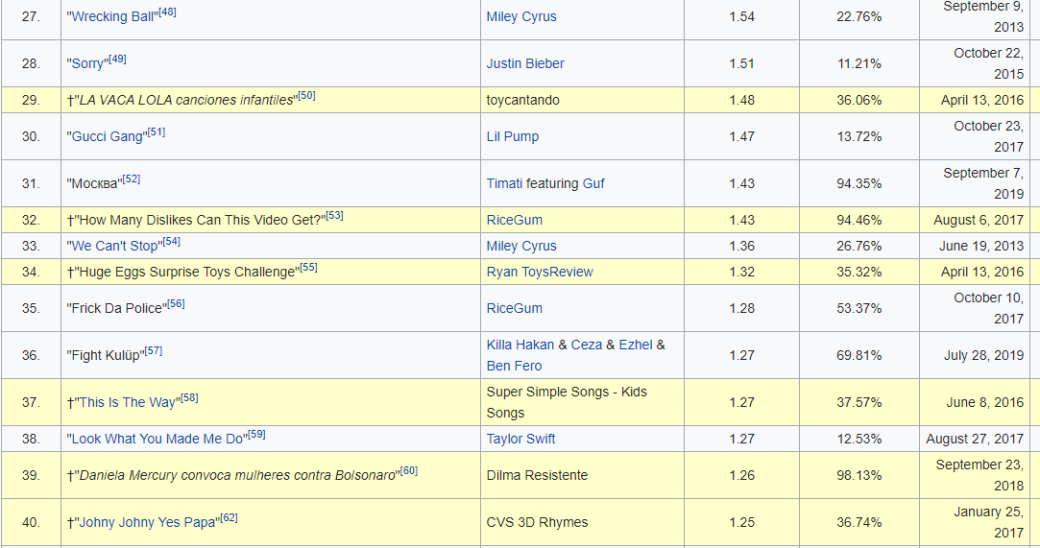Open the "Gucci Gang" song link
This screenshot has height=548, width=1040.
coord(107,137)
